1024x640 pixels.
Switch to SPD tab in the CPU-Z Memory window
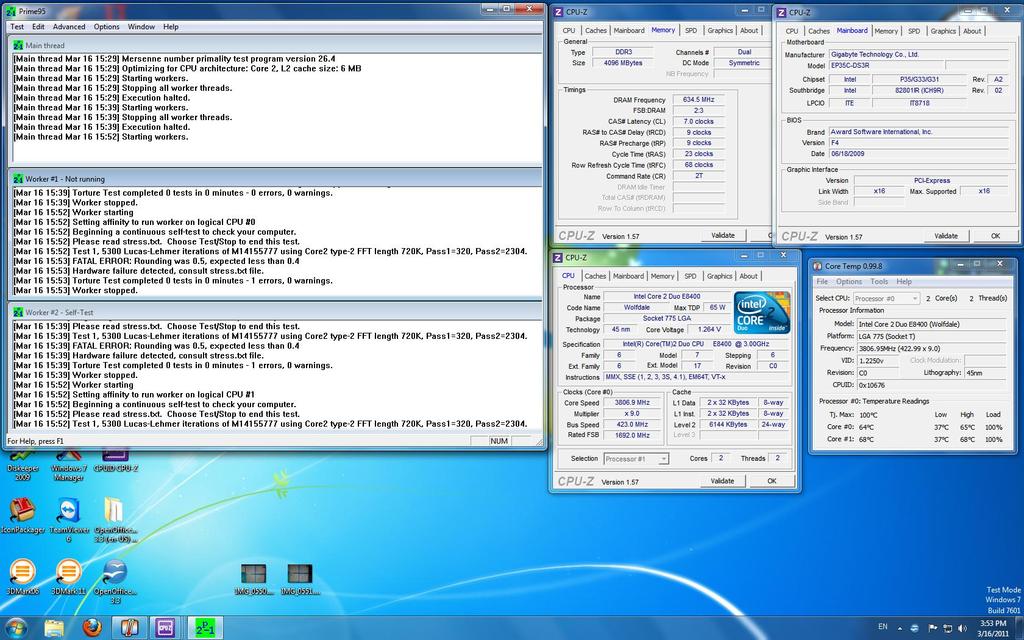tap(690, 31)
